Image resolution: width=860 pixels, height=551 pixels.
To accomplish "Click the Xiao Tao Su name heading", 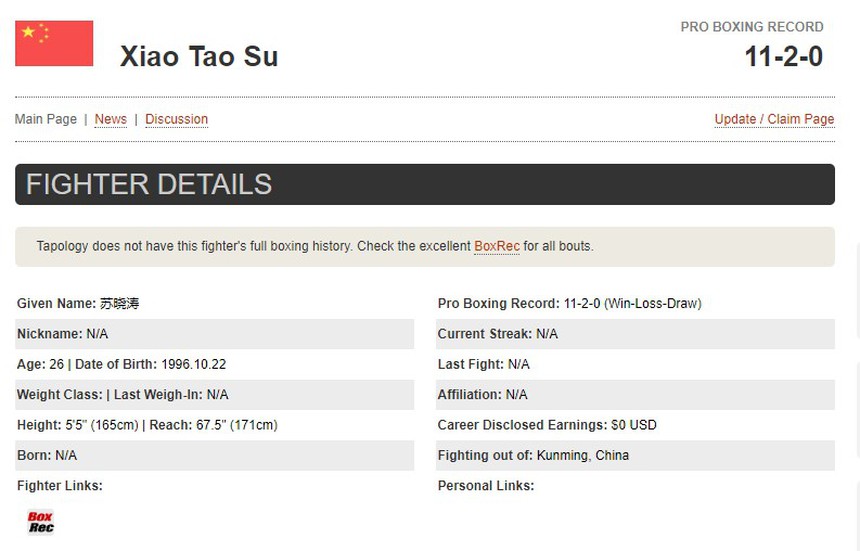I will click(x=199, y=56).
